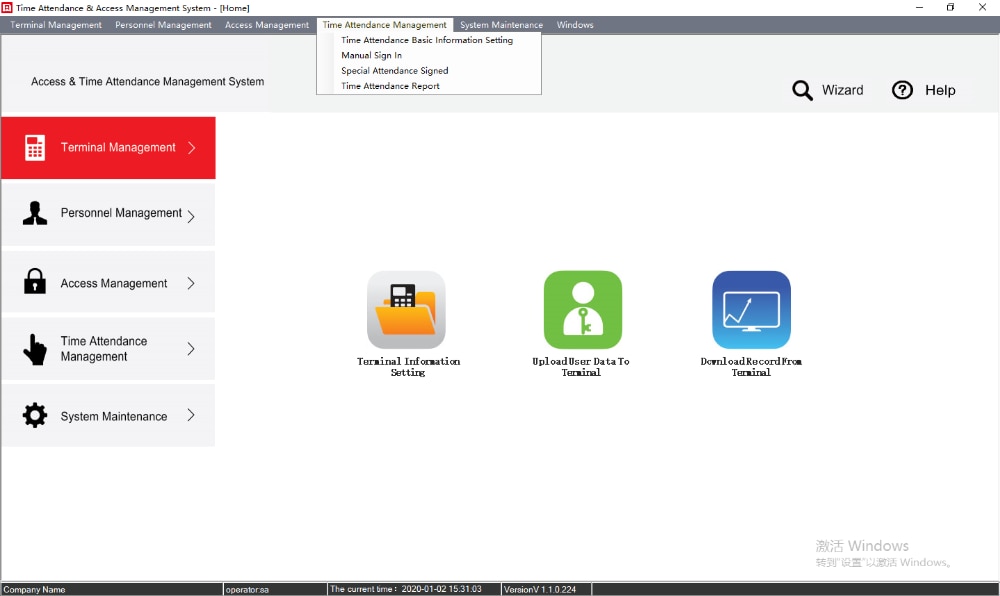Open the Windows menu in menu bar
Image resolution: width=1000 pixels, height=596 pixels.
coord(575,25)
